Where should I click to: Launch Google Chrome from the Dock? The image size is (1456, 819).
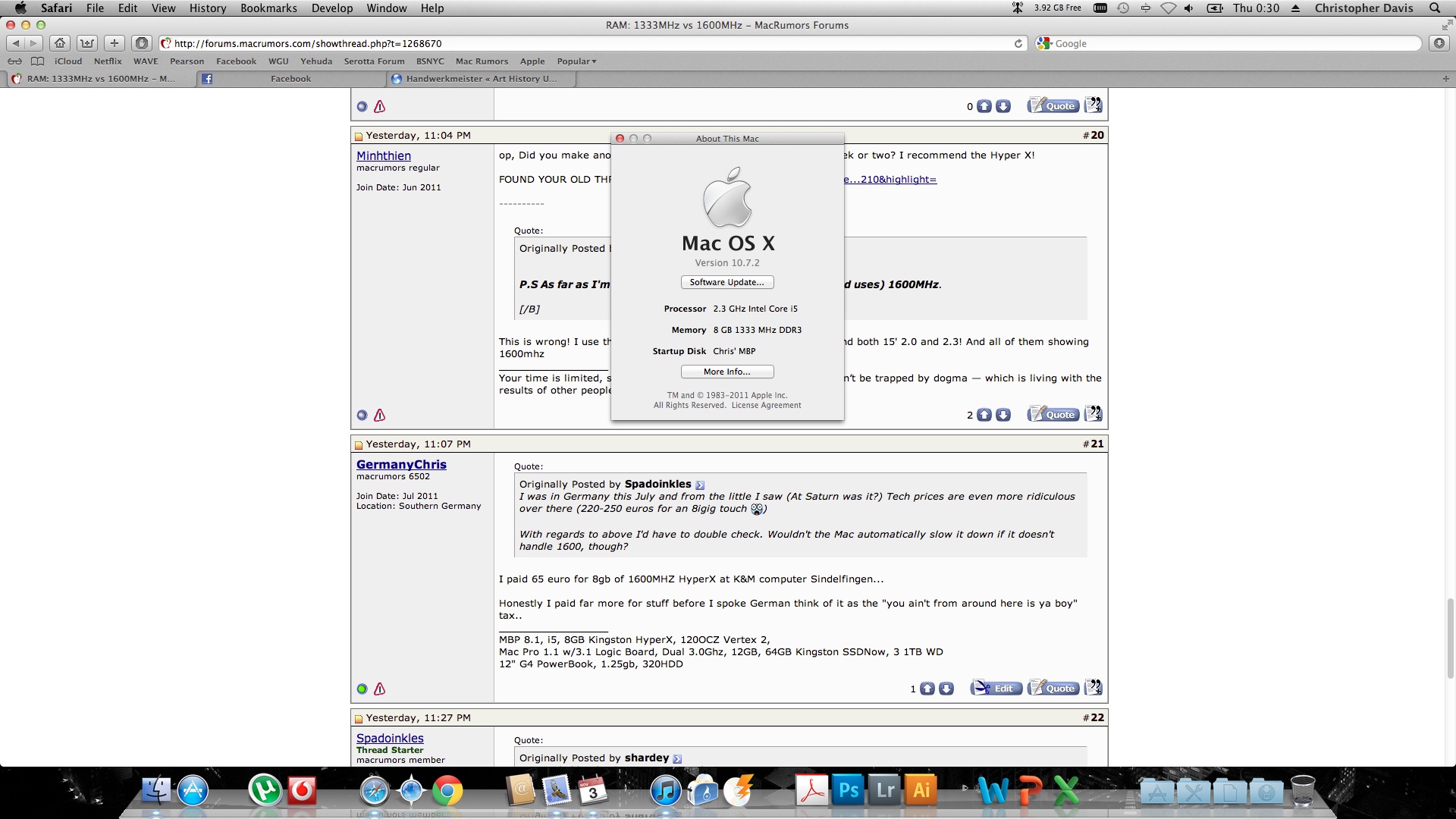point(447,791)
